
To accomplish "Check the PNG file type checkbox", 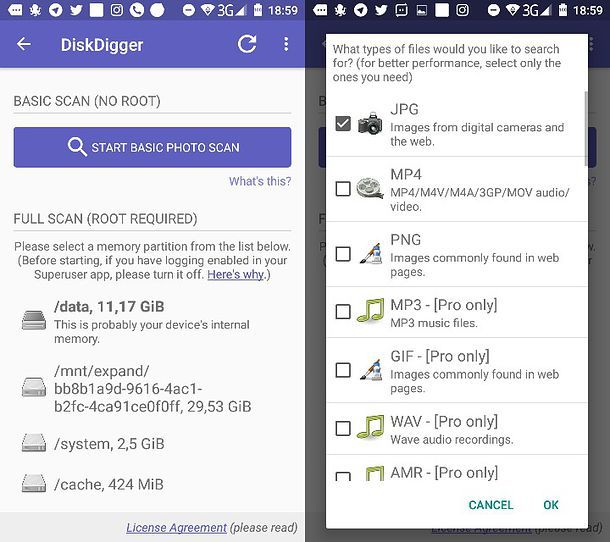I will coord(343,254).
